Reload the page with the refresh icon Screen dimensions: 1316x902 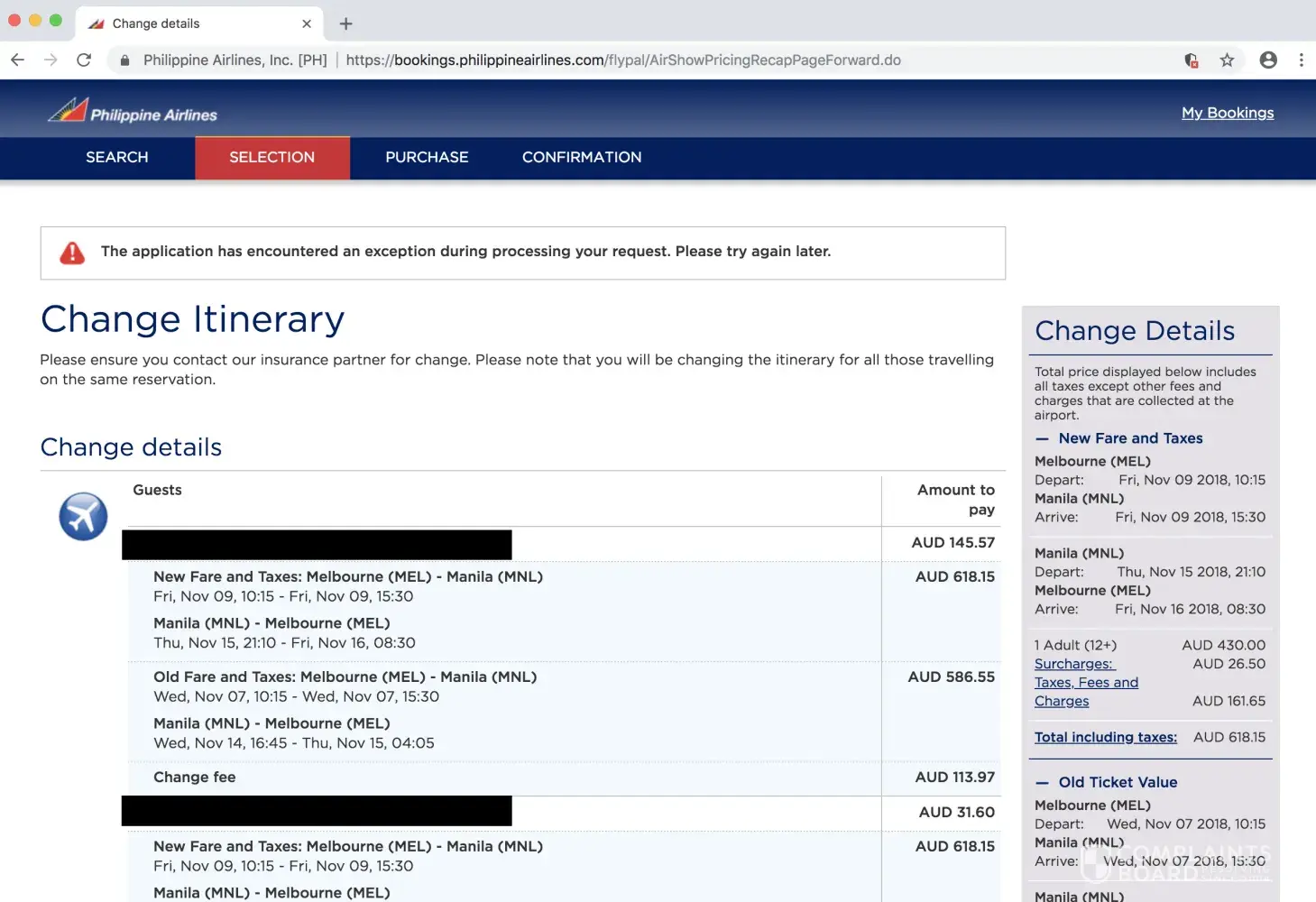coord(84,60)
